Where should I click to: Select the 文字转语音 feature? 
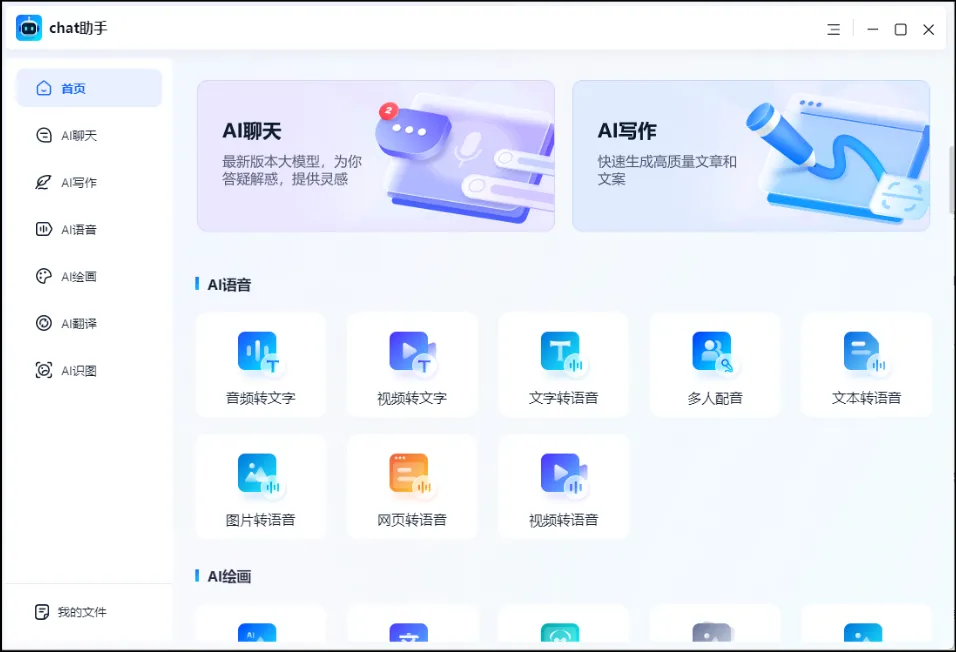tap(563, 365)
